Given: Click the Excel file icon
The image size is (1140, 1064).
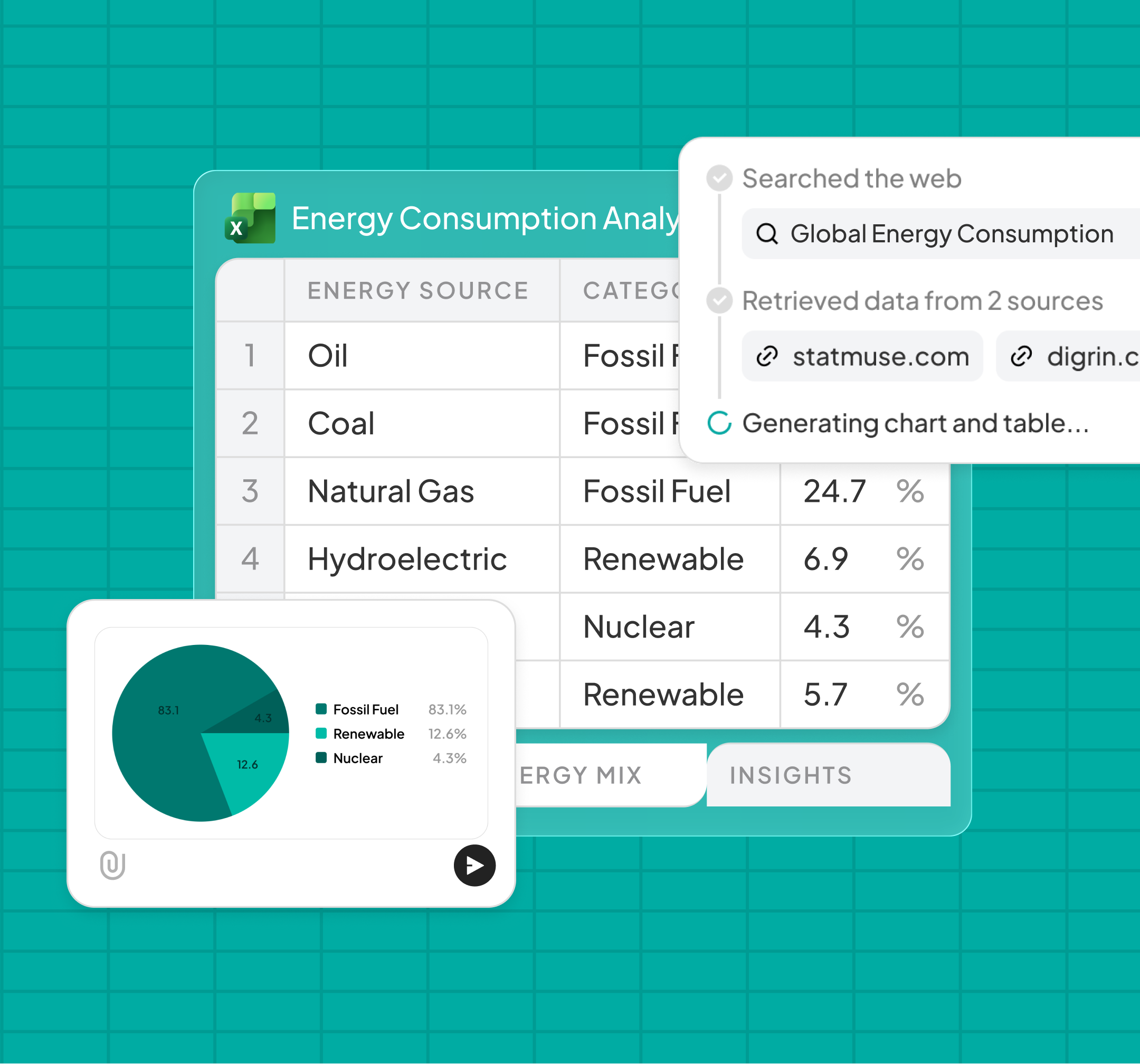Looking at the screenshot, I should [x=251, y=218].
